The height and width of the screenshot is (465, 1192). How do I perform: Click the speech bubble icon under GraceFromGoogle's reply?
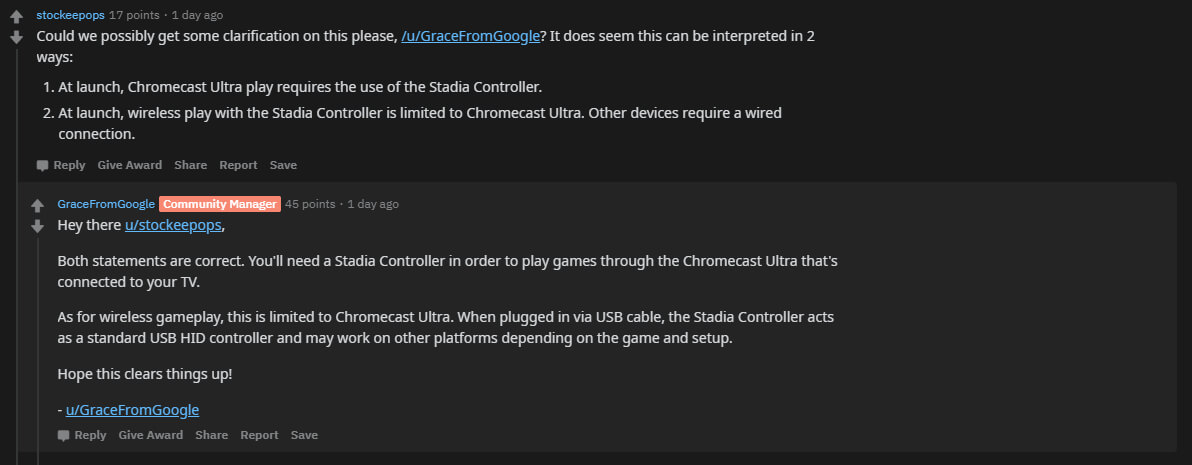pyautogui.click(x=64, y=435)
